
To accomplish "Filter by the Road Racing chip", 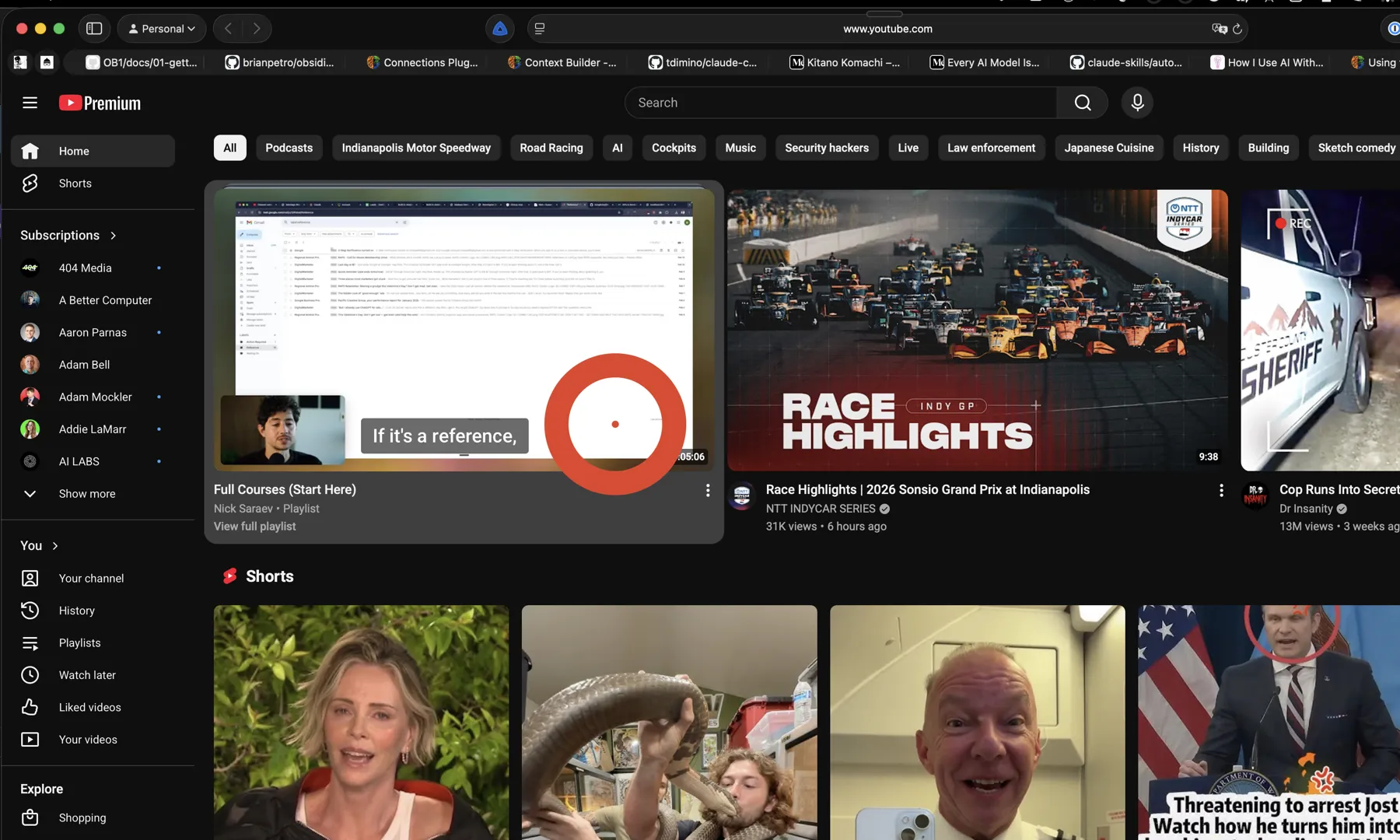I will (551, 148).
